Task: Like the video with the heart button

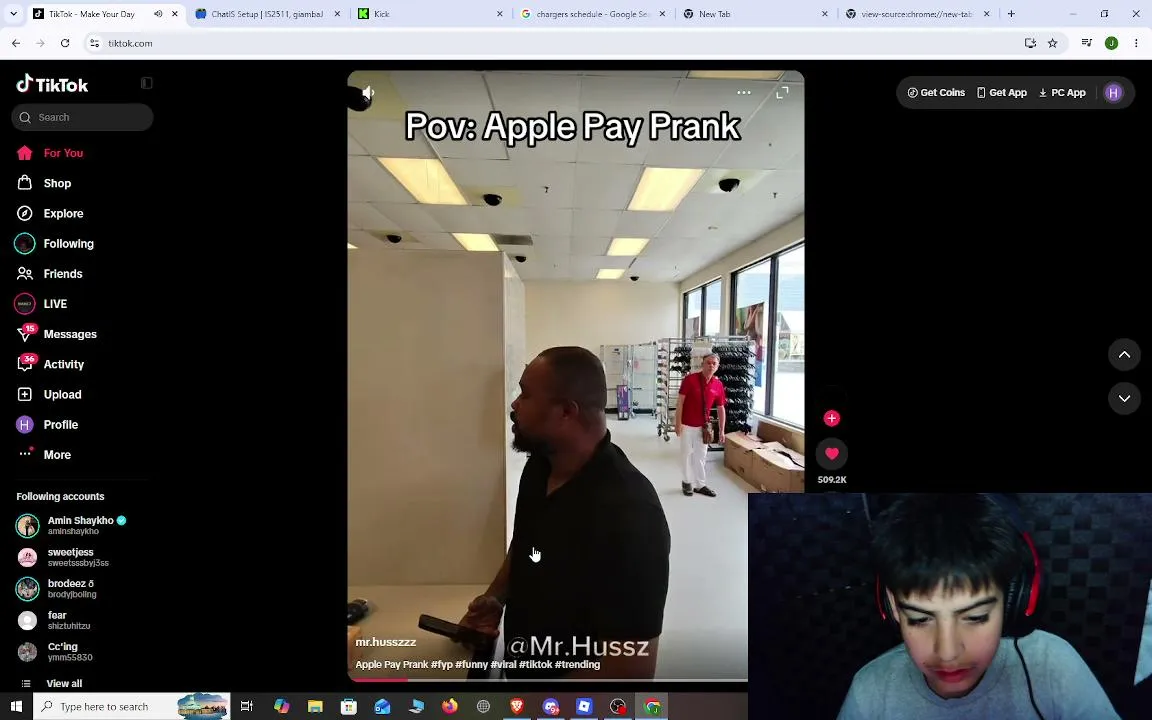Action: (x=832, y=453)
